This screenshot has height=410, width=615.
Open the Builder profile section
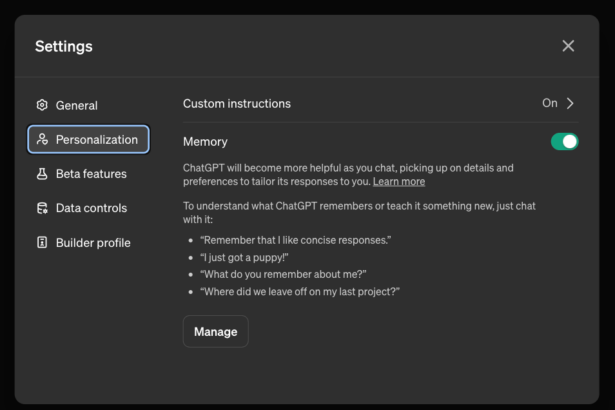pos(93,243)
